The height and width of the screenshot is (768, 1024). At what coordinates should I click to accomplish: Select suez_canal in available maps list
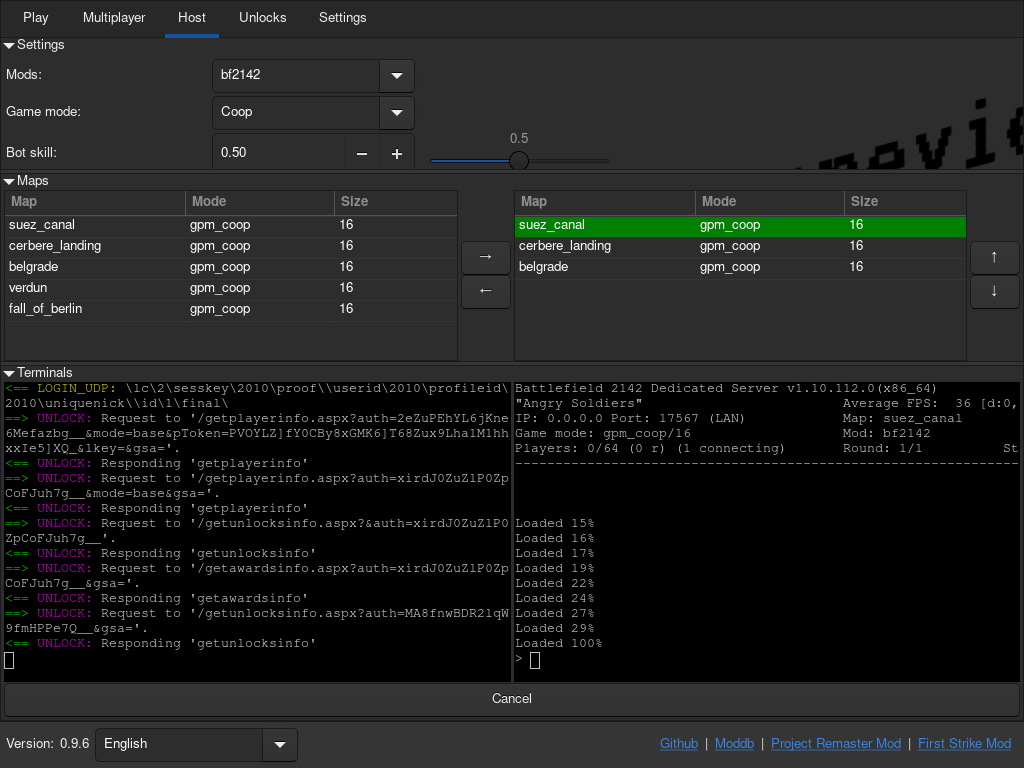coord(231,225)
